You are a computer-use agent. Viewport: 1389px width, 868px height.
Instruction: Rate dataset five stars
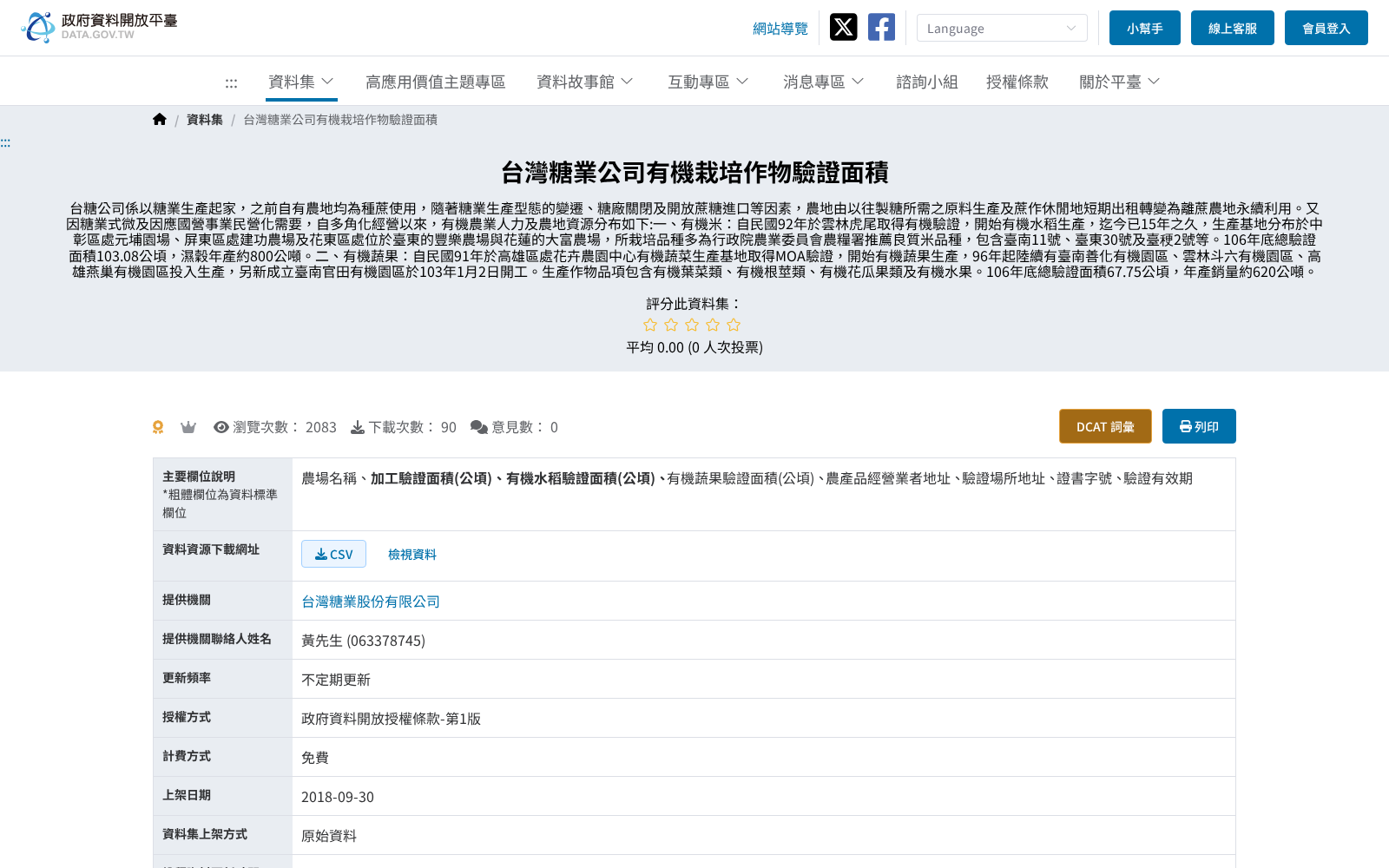coord(734,325)
